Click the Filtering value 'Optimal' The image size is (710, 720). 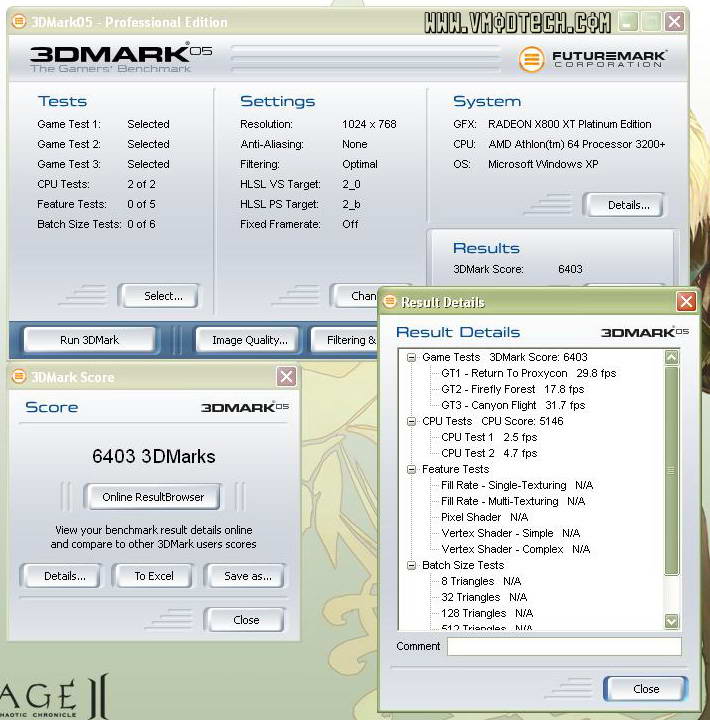pos(360,164)
